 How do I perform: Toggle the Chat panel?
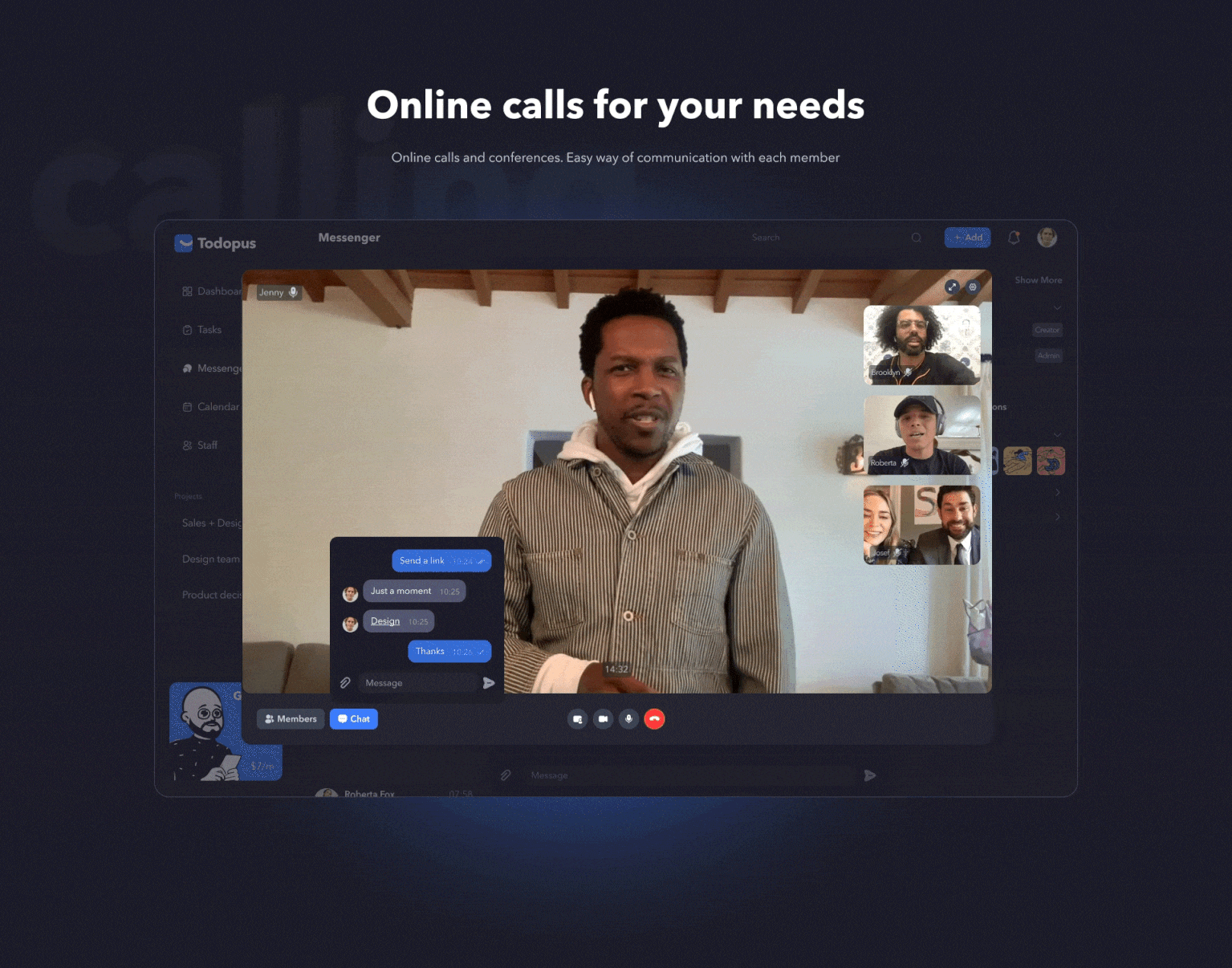[x=354, y=719]
